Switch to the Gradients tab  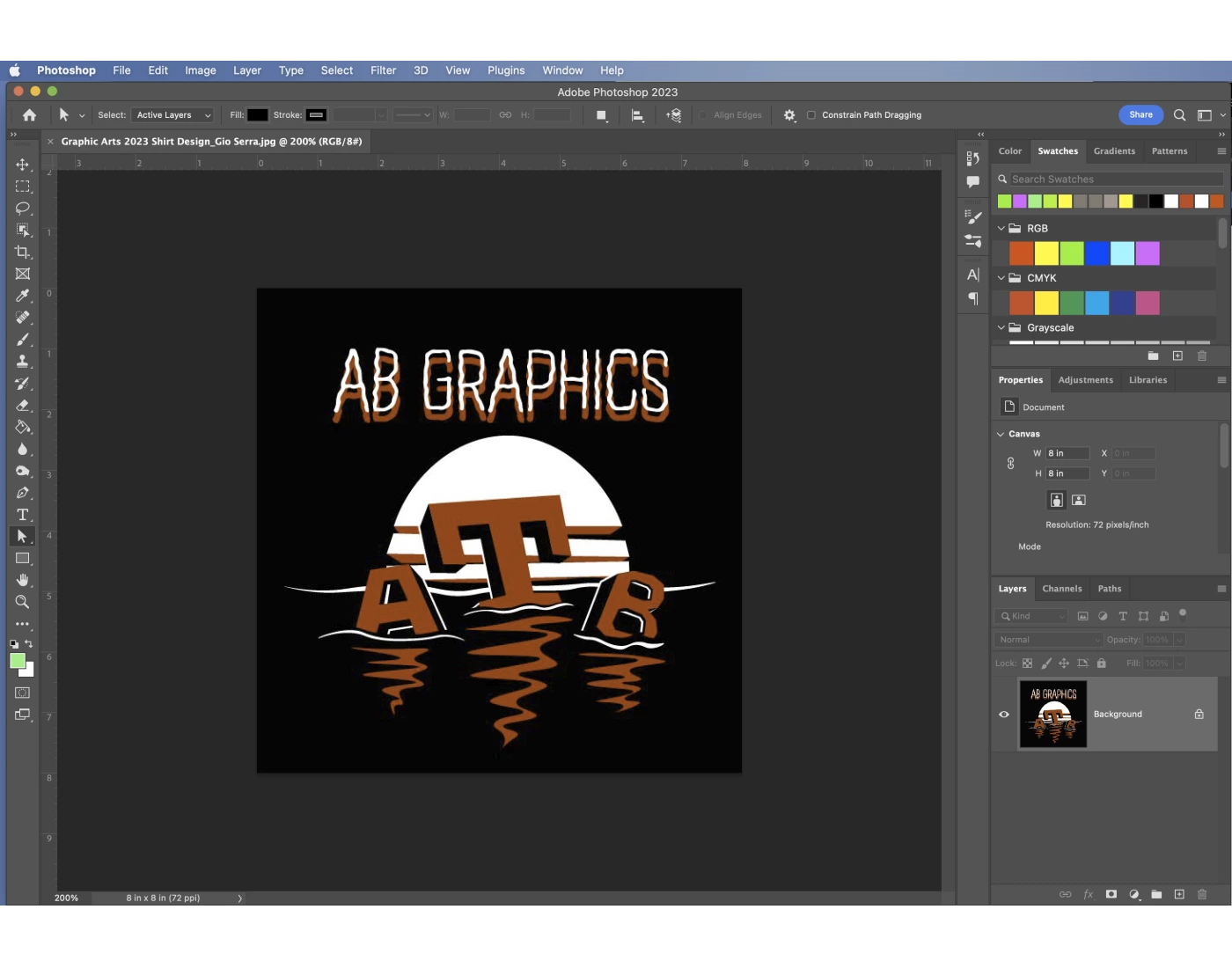pos(1114,151)
